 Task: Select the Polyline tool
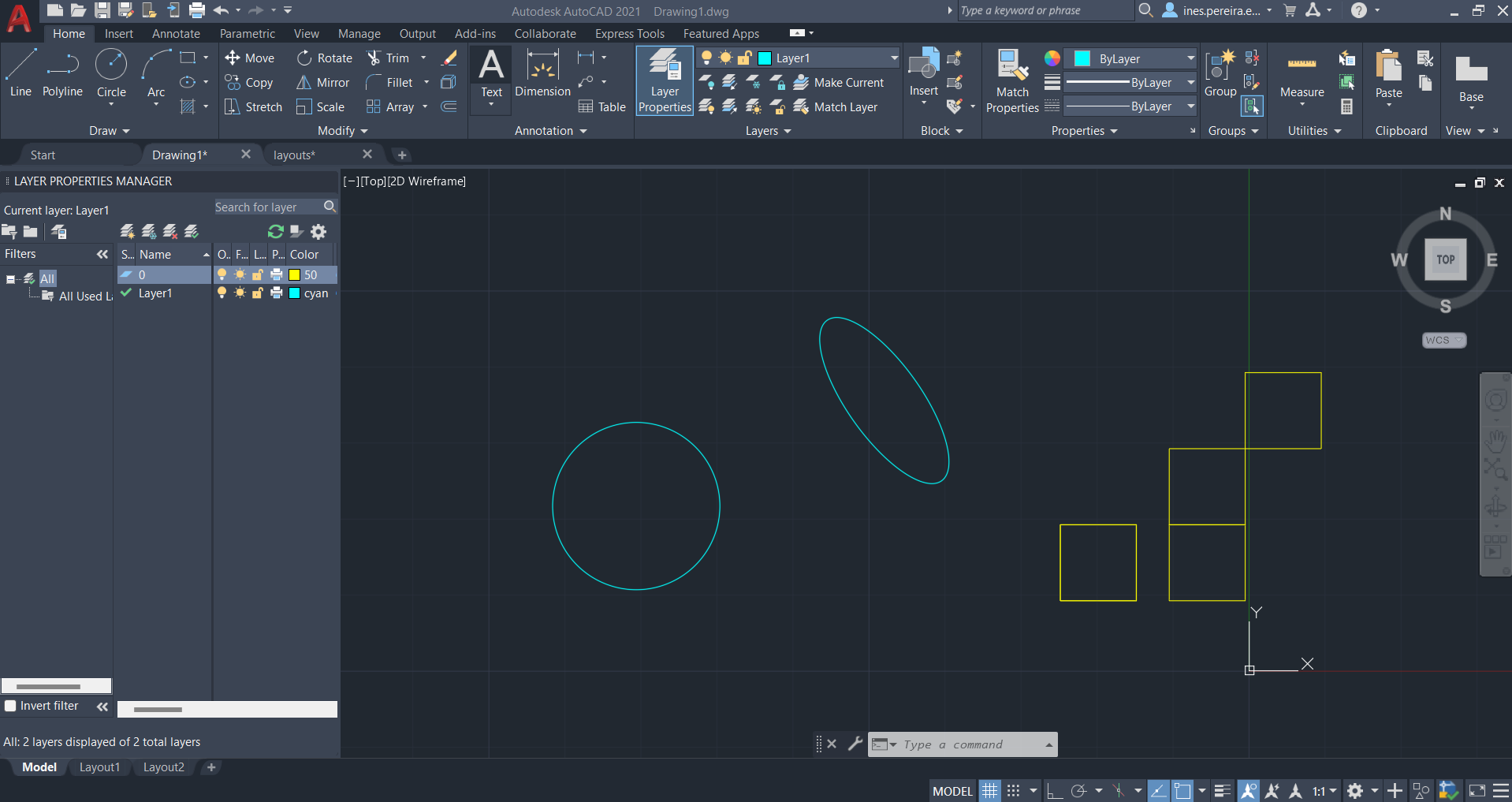pos(62,73)
